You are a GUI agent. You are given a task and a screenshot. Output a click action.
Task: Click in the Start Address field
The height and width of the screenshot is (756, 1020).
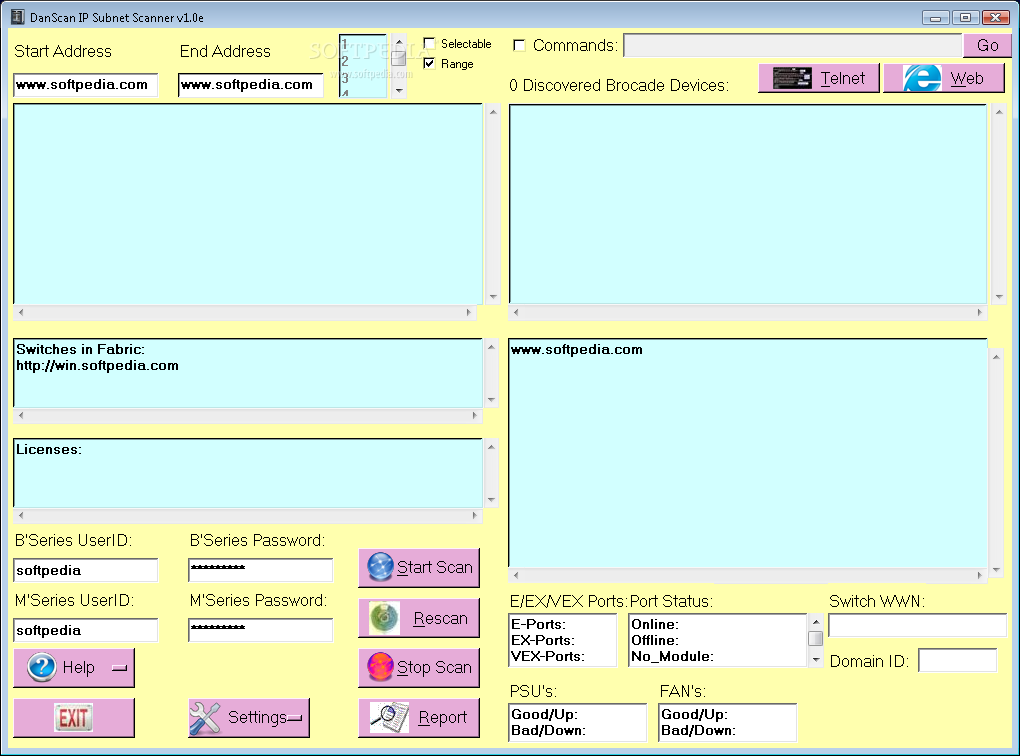point(85,85)
